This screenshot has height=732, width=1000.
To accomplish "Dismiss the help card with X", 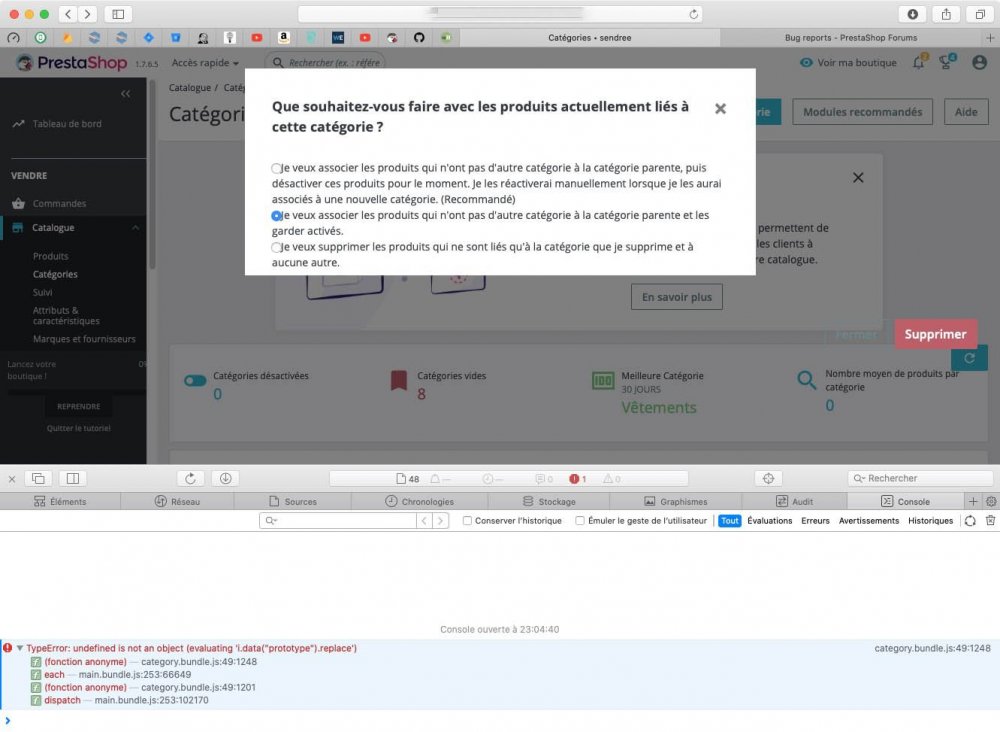I will 858,178.
